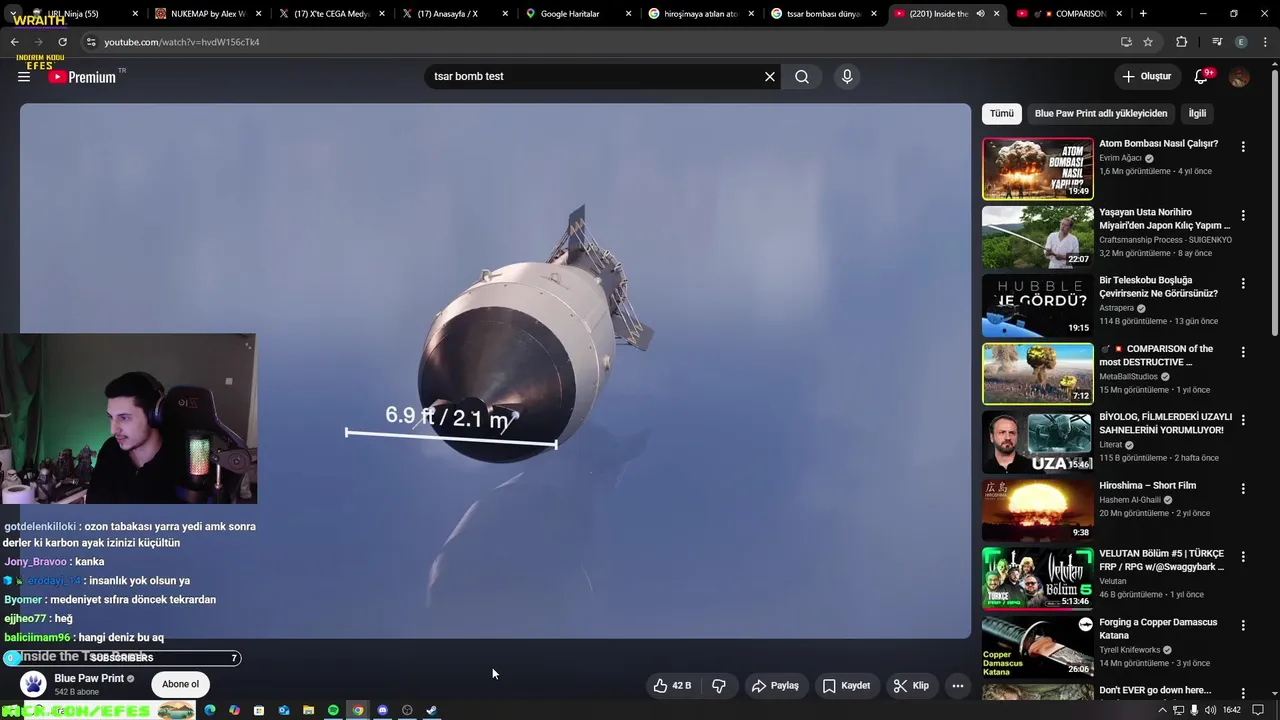
Task: Go to YouTube Premium home logo
Action: [82, 77]
